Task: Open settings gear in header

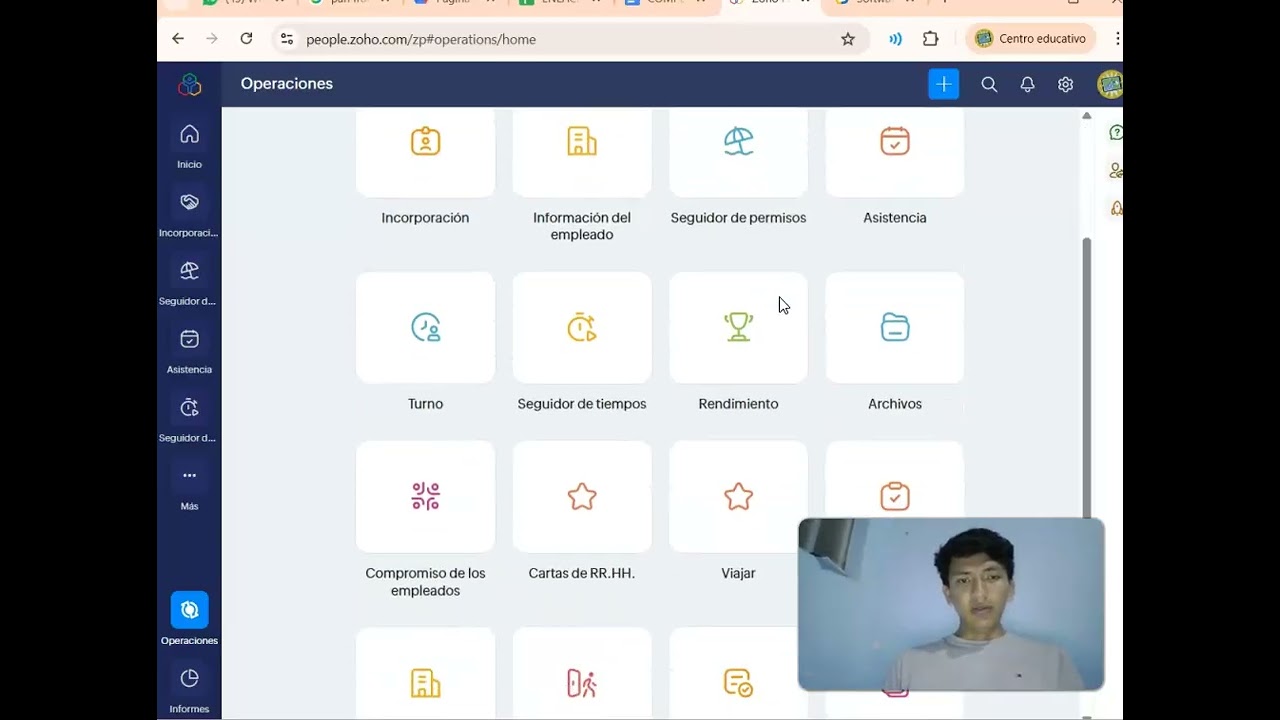Action: [1065, 85]
